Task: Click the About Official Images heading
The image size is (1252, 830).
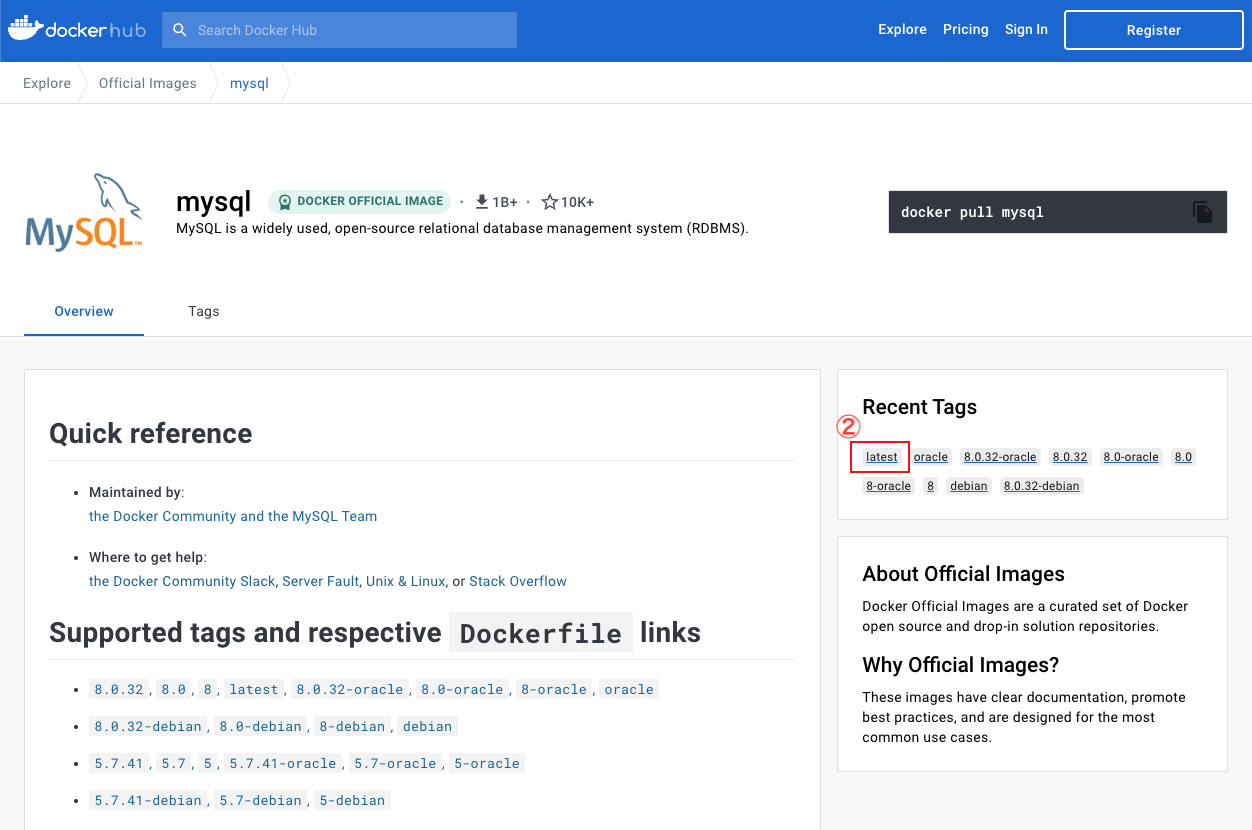Action: point(963,574)
